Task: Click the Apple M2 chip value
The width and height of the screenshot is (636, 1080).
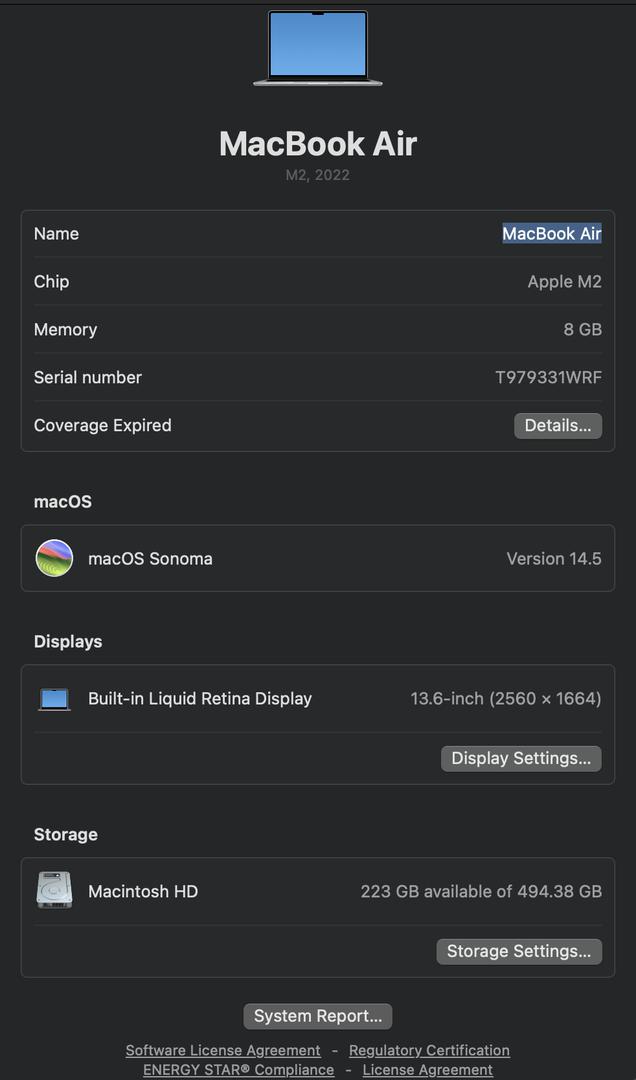Action: (x=564, y=282)
